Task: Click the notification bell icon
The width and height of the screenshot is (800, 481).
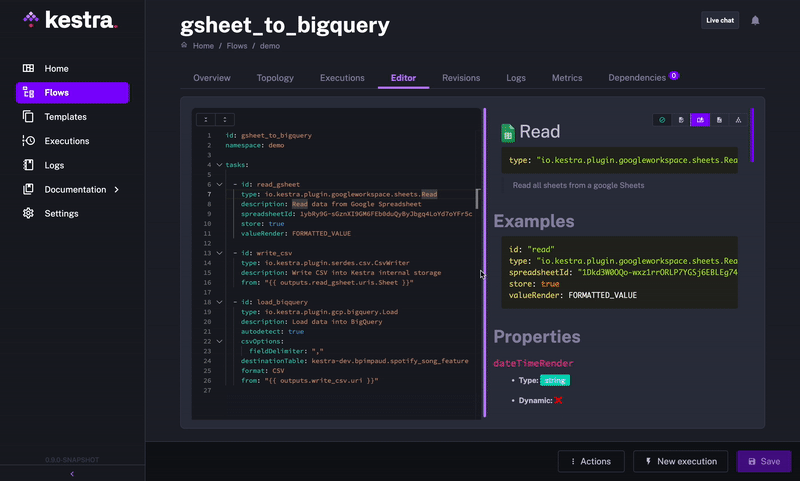Action: pyautogui.click(x=755, y=20)
